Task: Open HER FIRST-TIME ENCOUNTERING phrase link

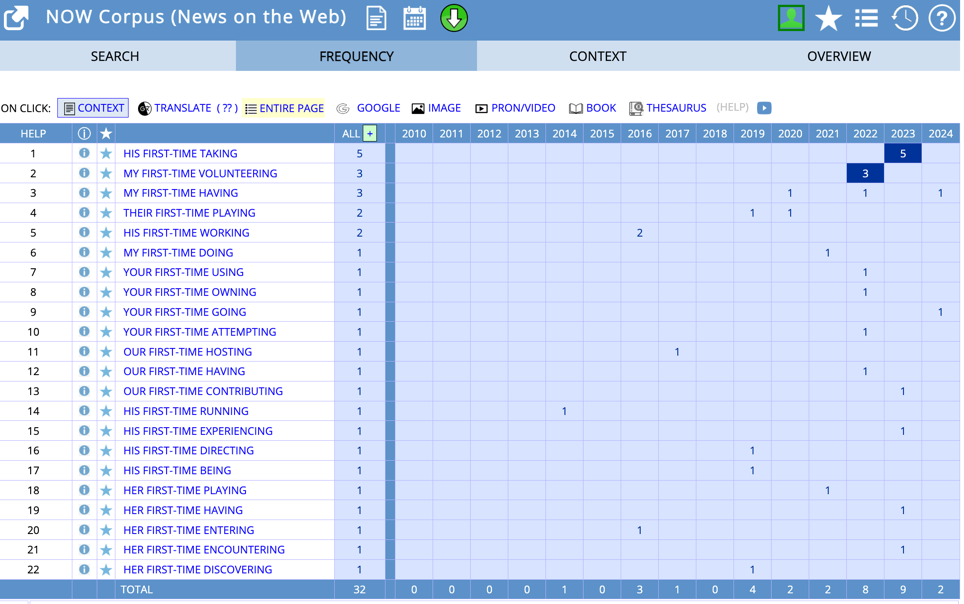Action: pyautogui.click(x=204, y=550)
